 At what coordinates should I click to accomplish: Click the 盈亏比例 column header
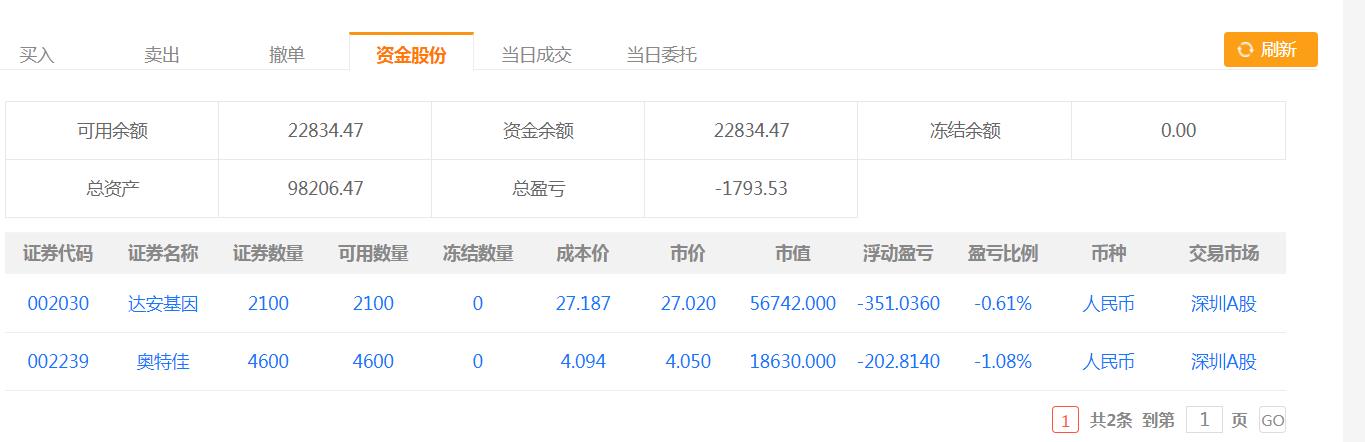click(1003, 253)
